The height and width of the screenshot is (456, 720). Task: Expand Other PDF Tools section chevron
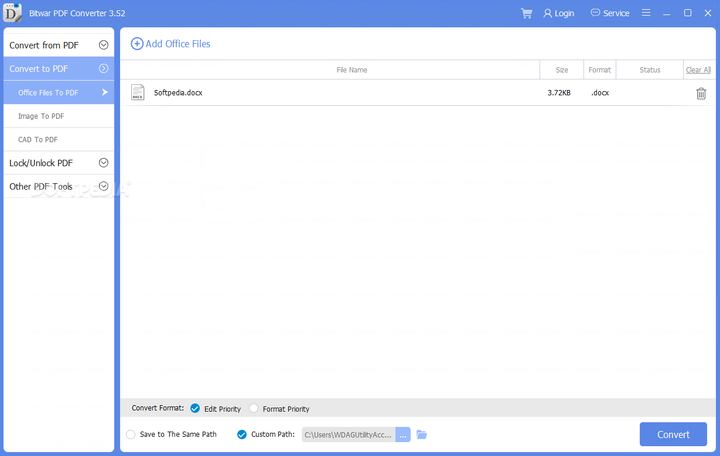(x=104, y=186)
